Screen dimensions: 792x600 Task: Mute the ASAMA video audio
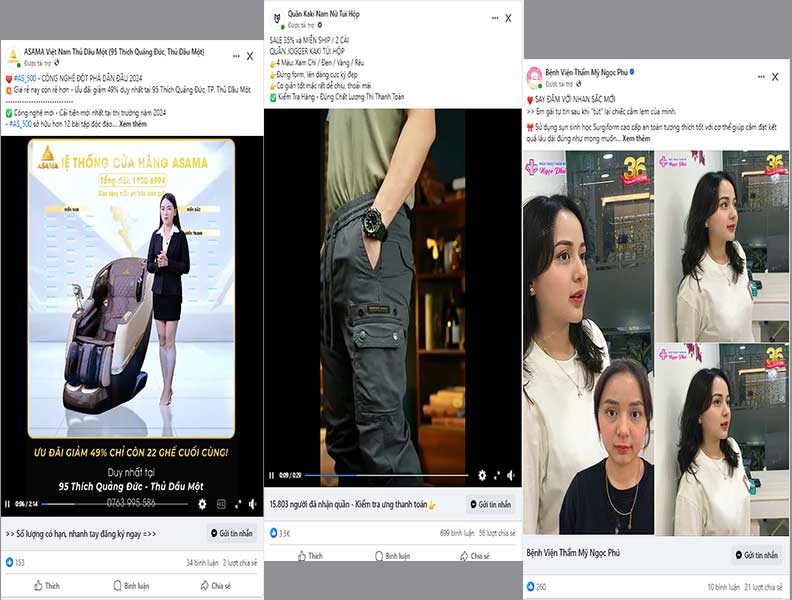(252, 505)
